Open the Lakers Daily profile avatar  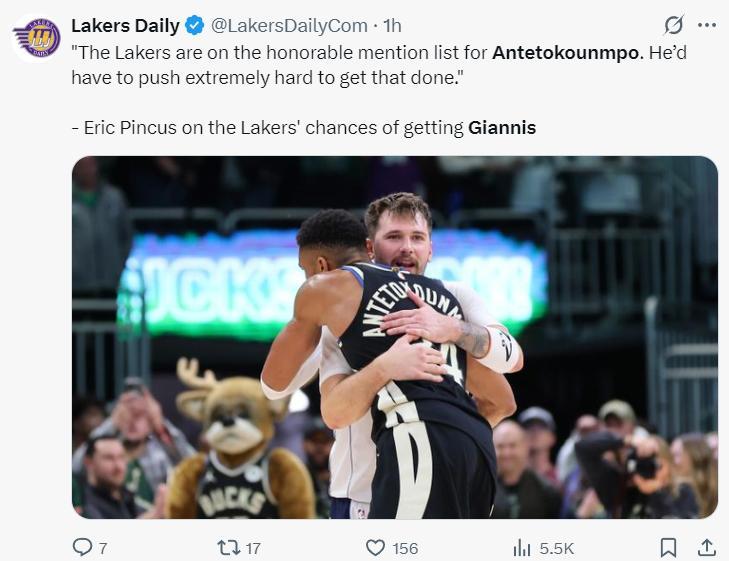(37, 37)
